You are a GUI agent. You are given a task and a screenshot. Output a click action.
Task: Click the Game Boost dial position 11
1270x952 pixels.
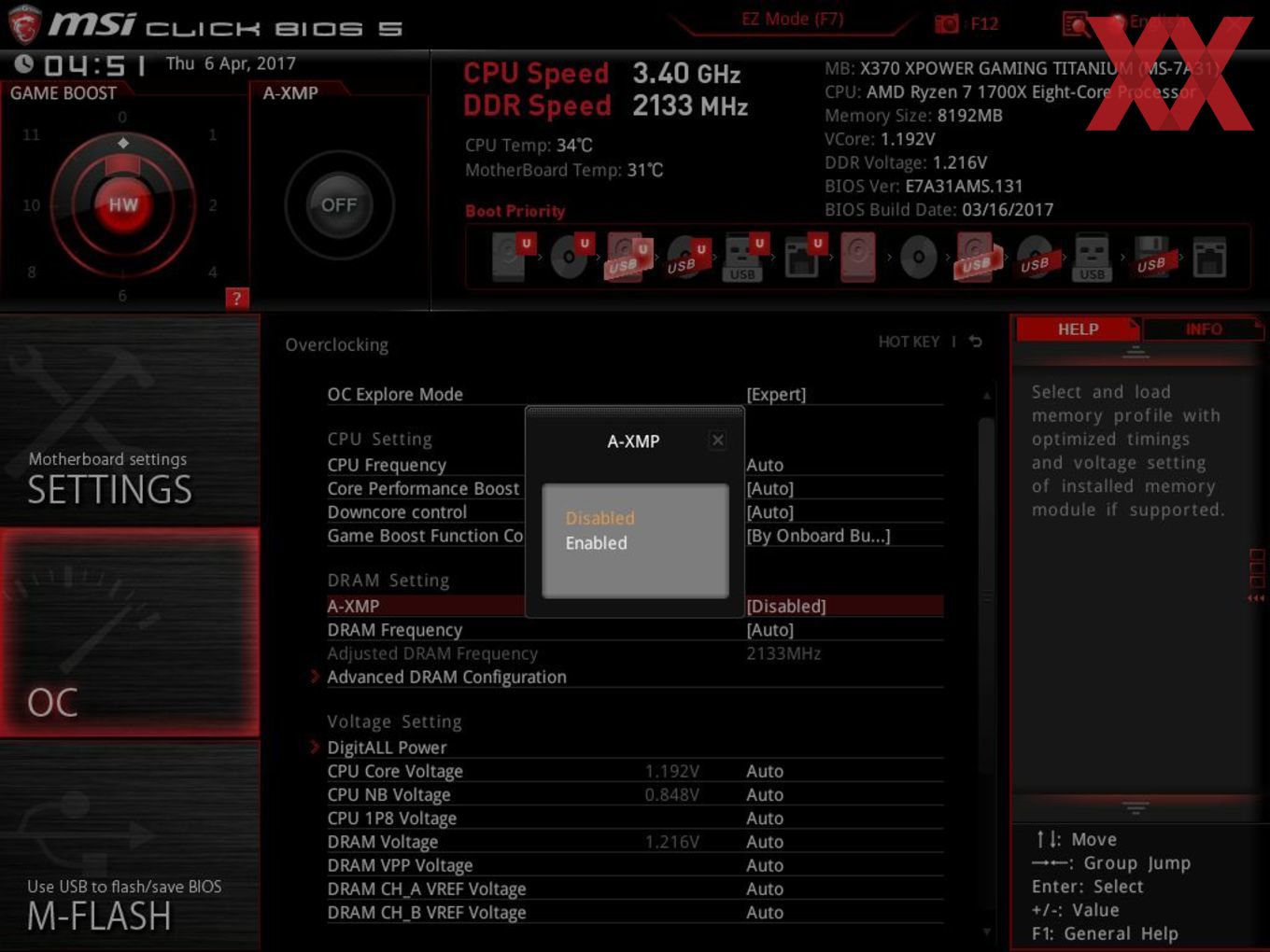(32, 134)
